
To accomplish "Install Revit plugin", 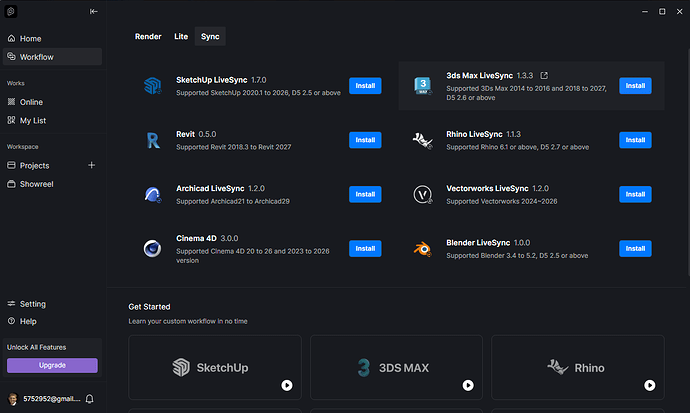I will [x=365, y=140].
